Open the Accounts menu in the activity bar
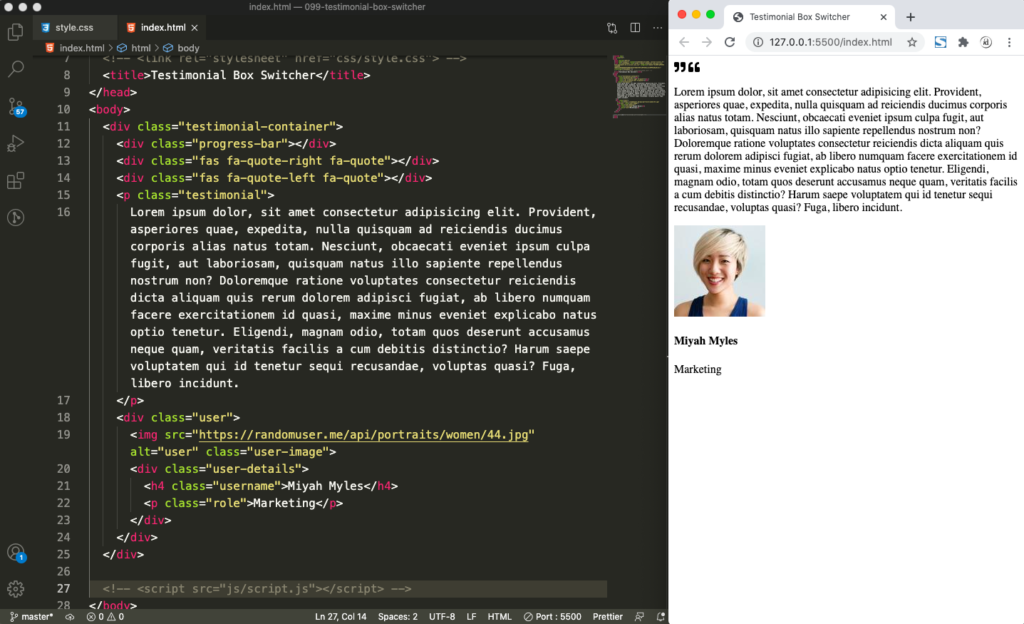 [16, 553]
